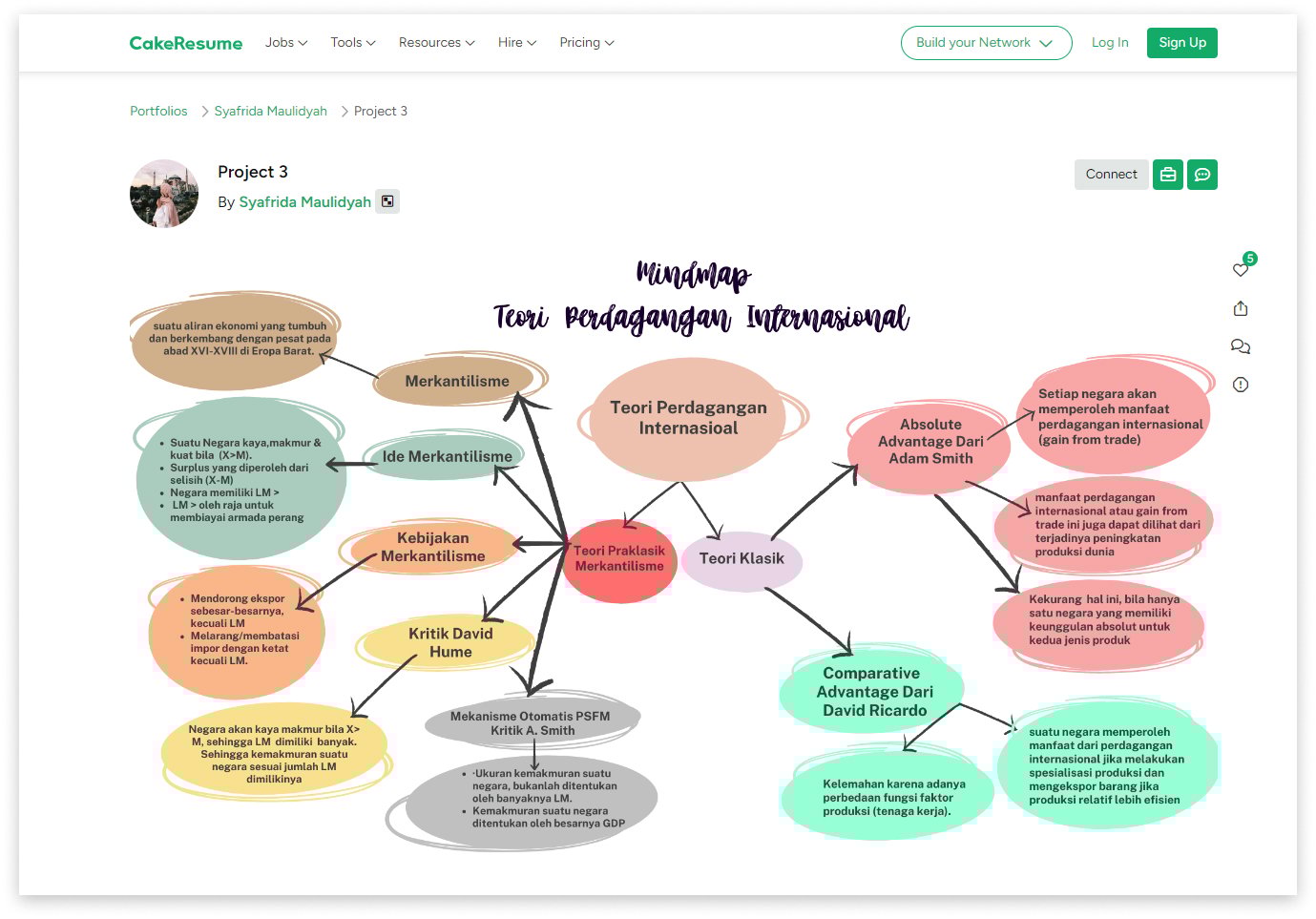Check the like count badge showing 5
Viewport: 1316px width, 919px height.
(x=1250, y=258)
